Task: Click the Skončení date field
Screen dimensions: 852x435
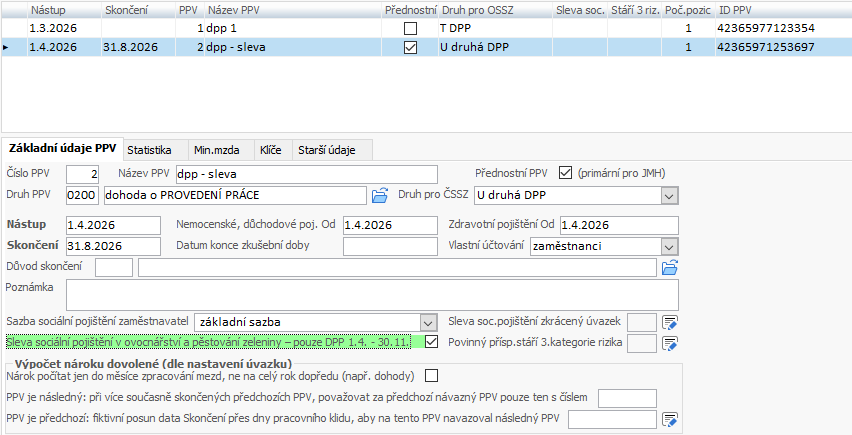Action: (112, 245)
